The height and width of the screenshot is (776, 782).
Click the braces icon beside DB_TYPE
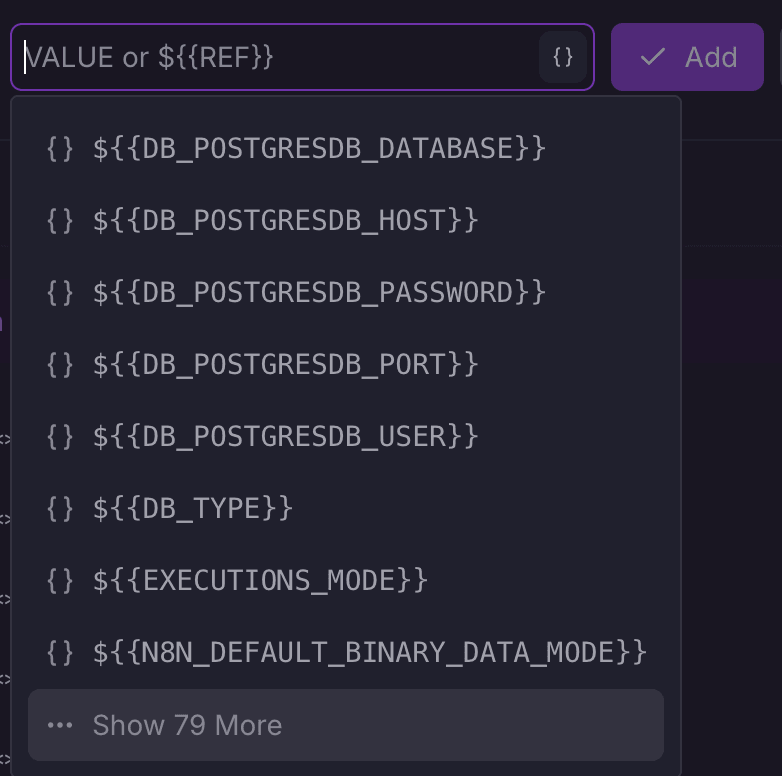point(60,509)
